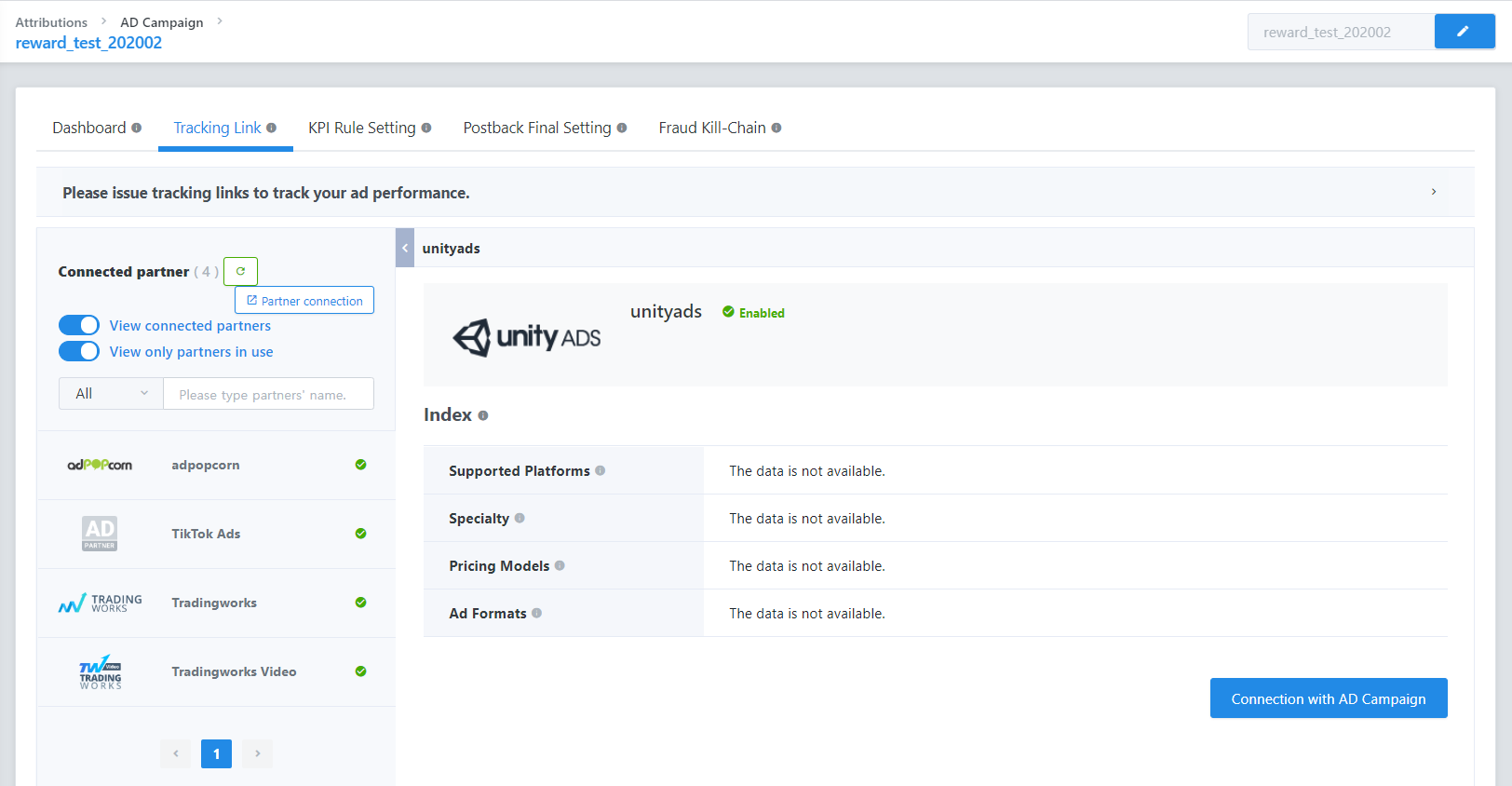Click the green Enabled status icon

pos(729,312)
